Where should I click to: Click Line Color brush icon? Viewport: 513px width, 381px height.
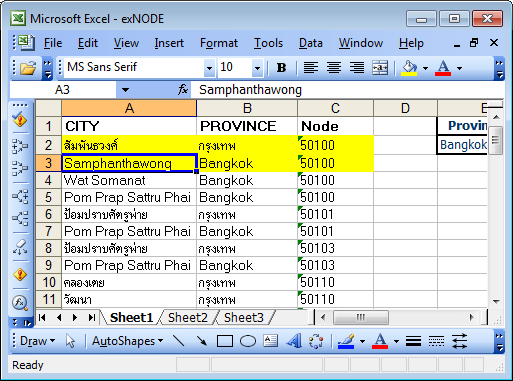tap(346, 341)
